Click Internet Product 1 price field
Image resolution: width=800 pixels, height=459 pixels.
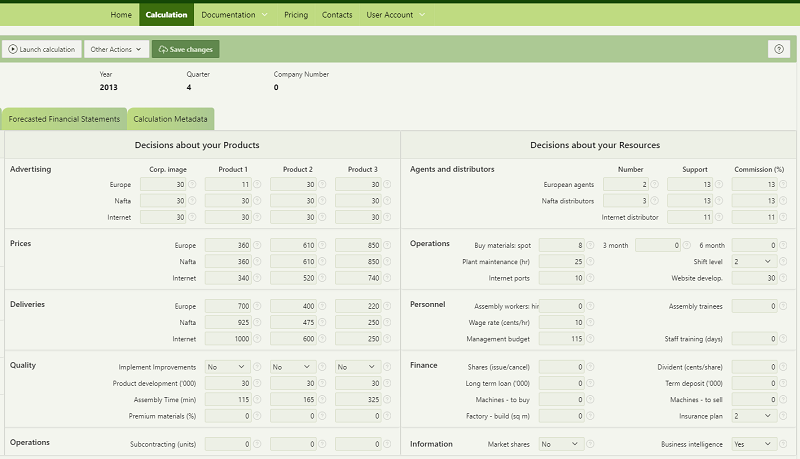[x=228, y=277]
